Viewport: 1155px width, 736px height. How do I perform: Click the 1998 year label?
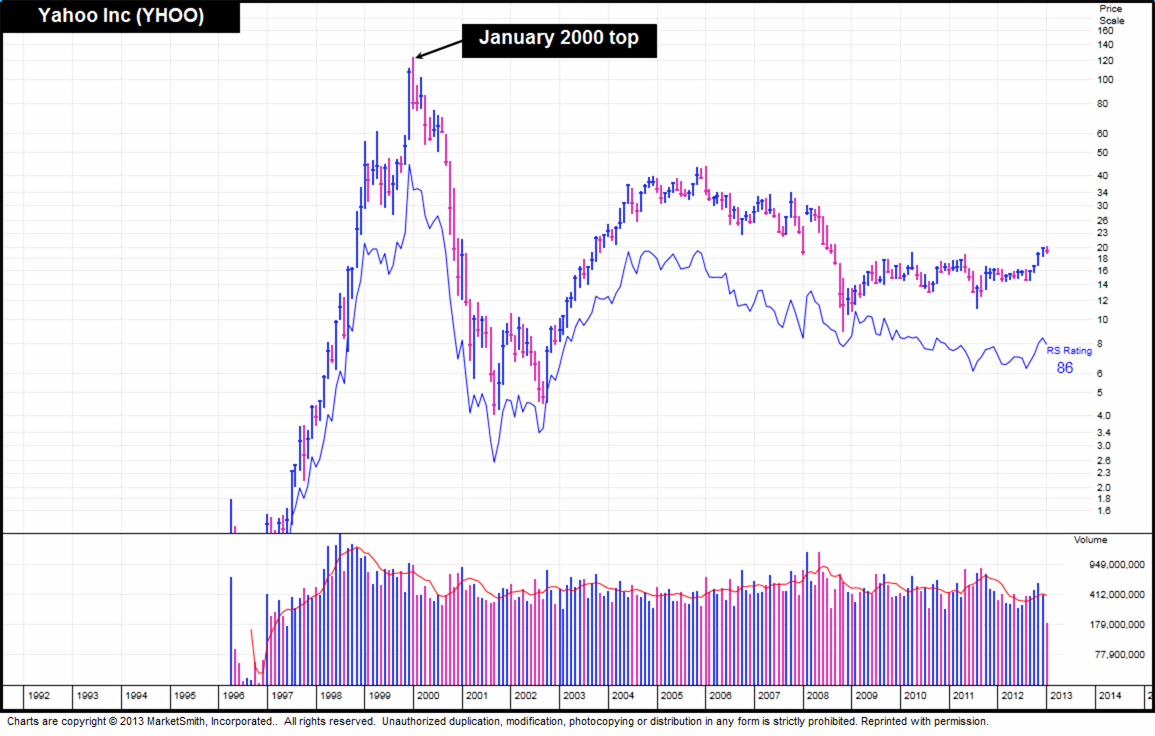tap(331, 695)
